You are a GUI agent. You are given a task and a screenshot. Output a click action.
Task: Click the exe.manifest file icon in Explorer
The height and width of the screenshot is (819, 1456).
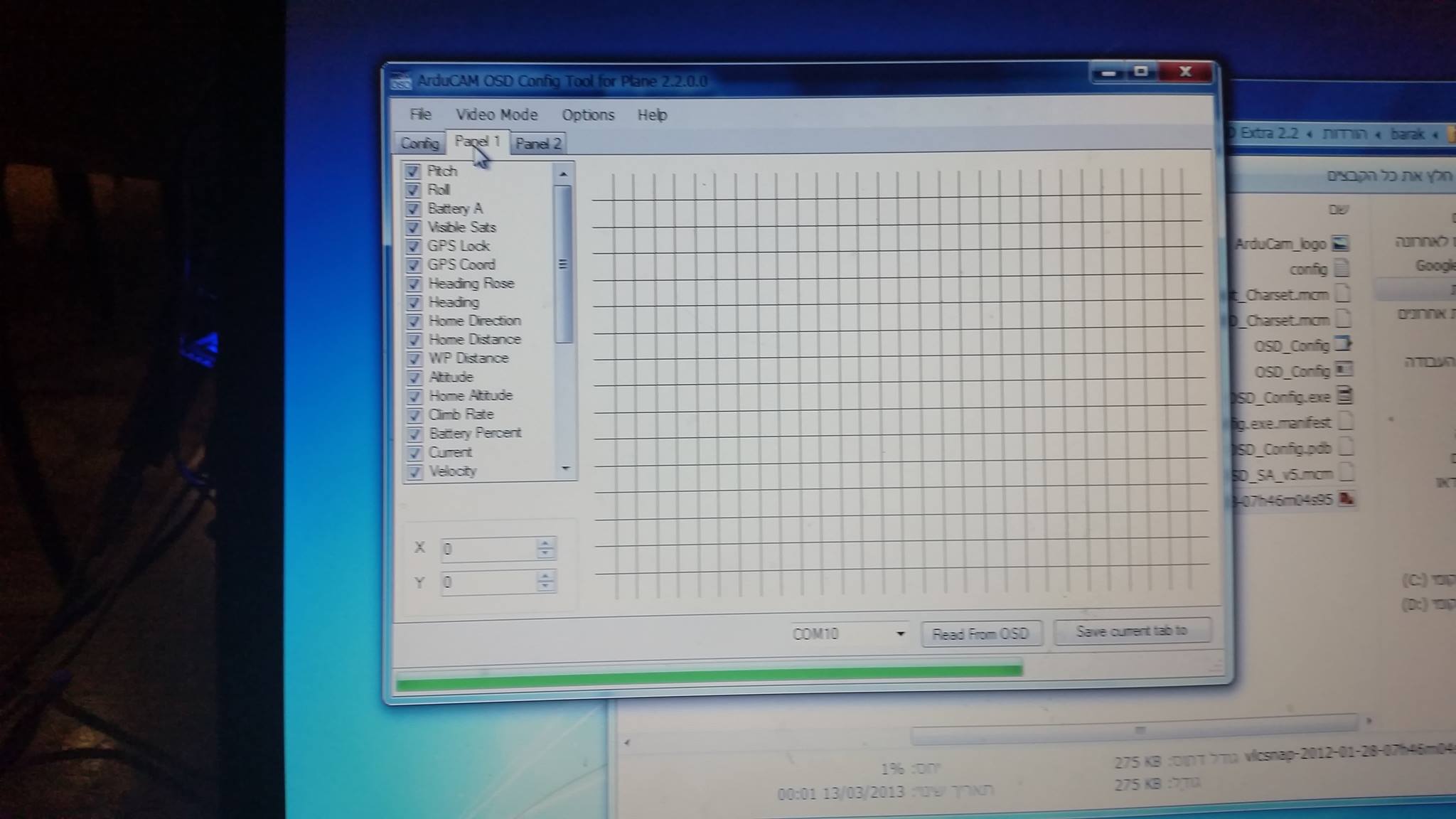click(1345, 422)
